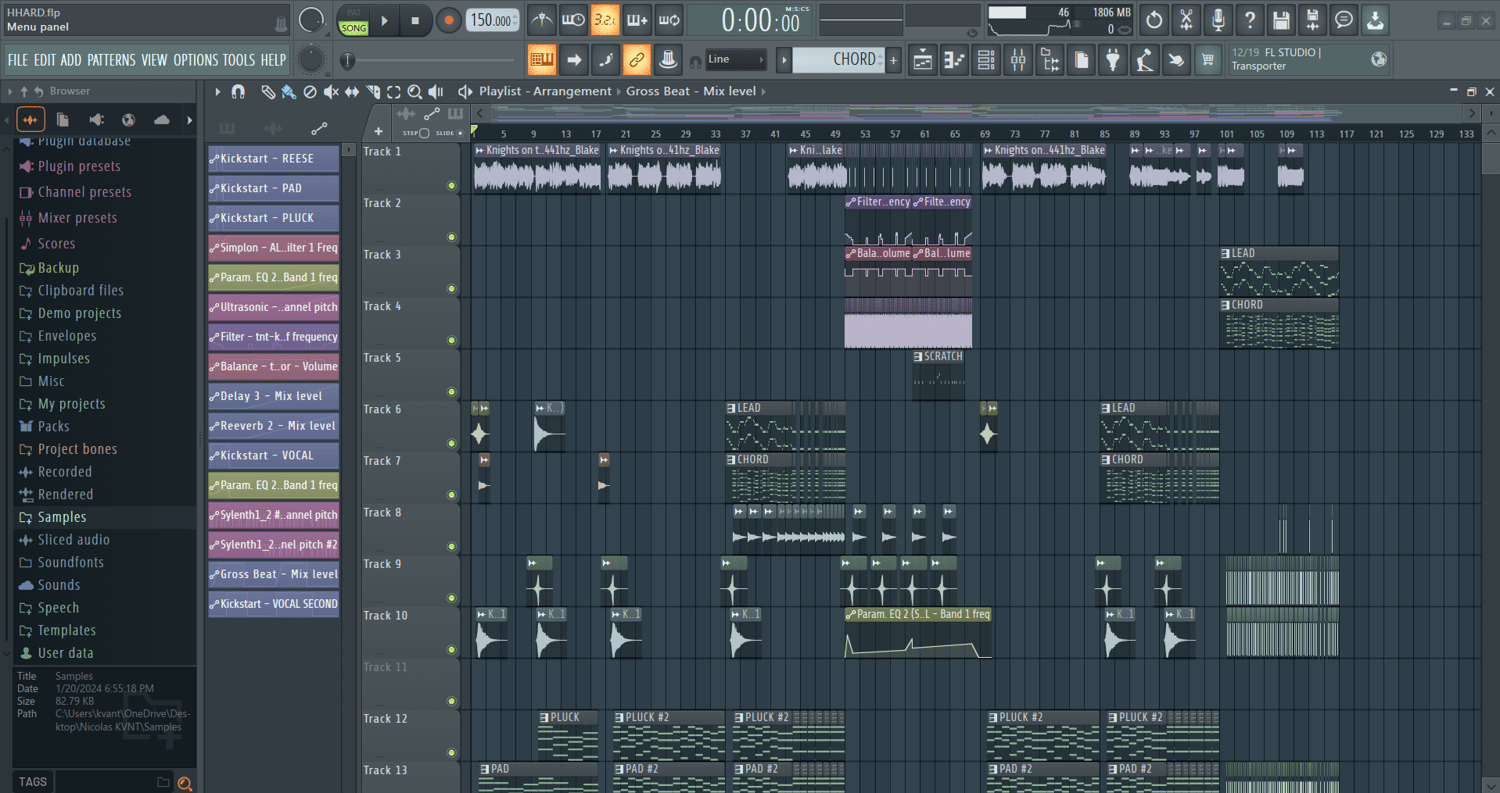Expand the Demo projects folder
This screenshot has height=793, width=1500.
click(x=79, y=313)
